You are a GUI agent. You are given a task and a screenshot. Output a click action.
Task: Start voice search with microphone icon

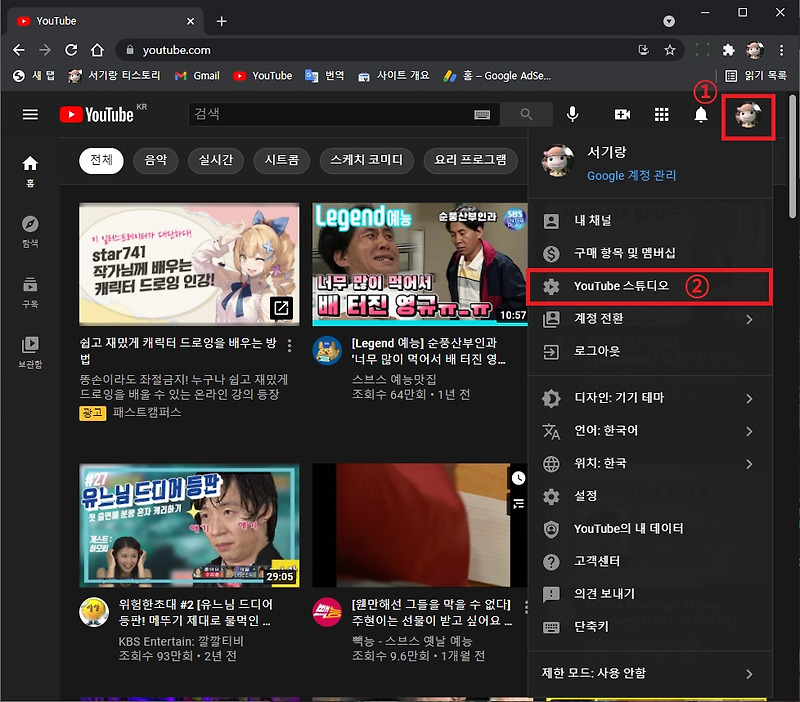click(x=572, y=114)
